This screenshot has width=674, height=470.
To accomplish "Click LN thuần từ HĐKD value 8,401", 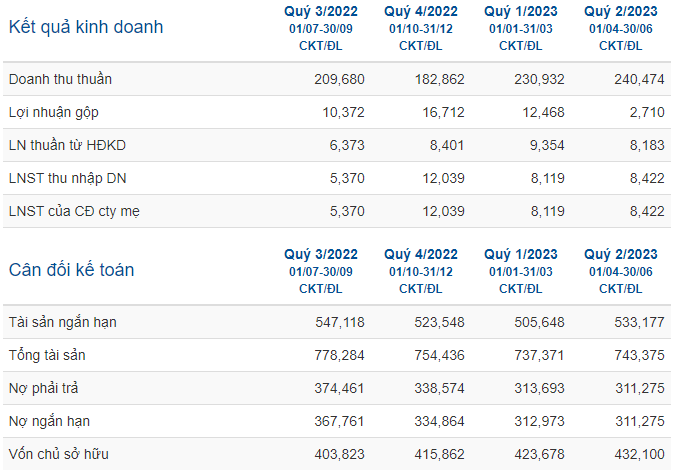I will tap(447, 145).
